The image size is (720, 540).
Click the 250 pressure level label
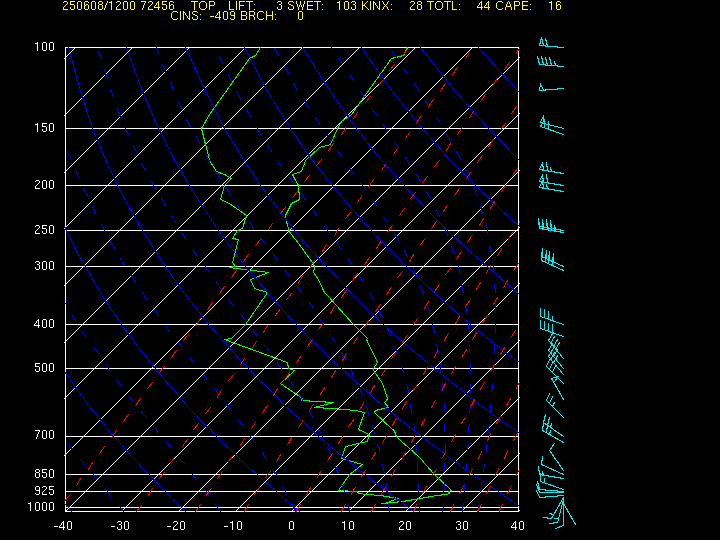click(x=45, y=229)
